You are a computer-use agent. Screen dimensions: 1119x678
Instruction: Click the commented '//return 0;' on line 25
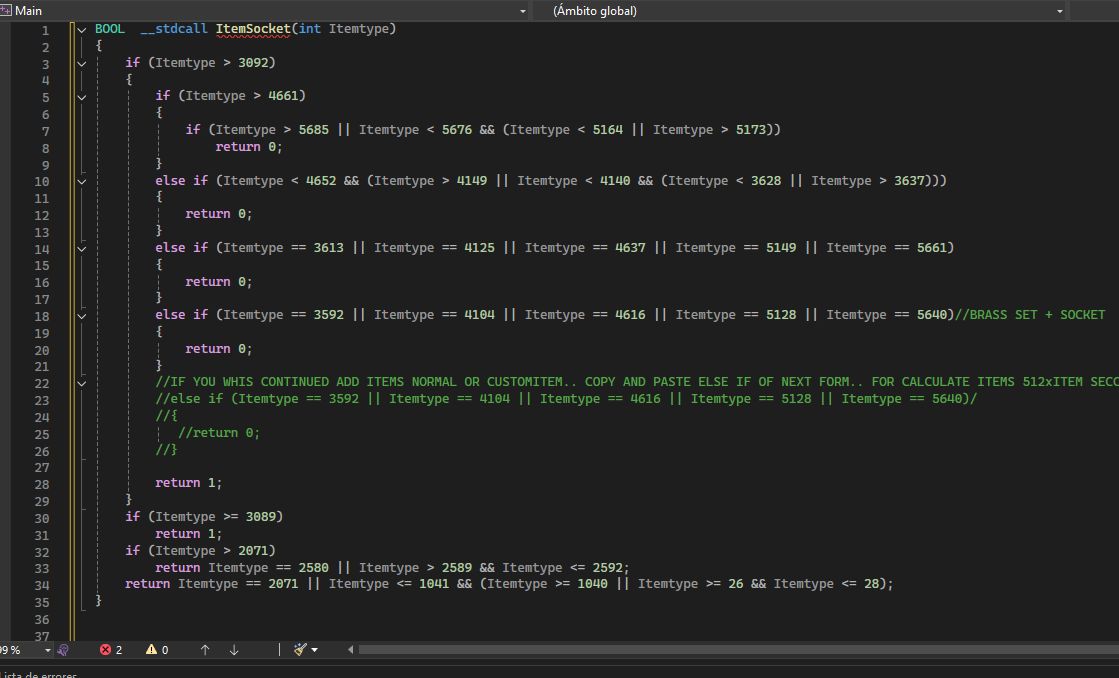(219, 432)
